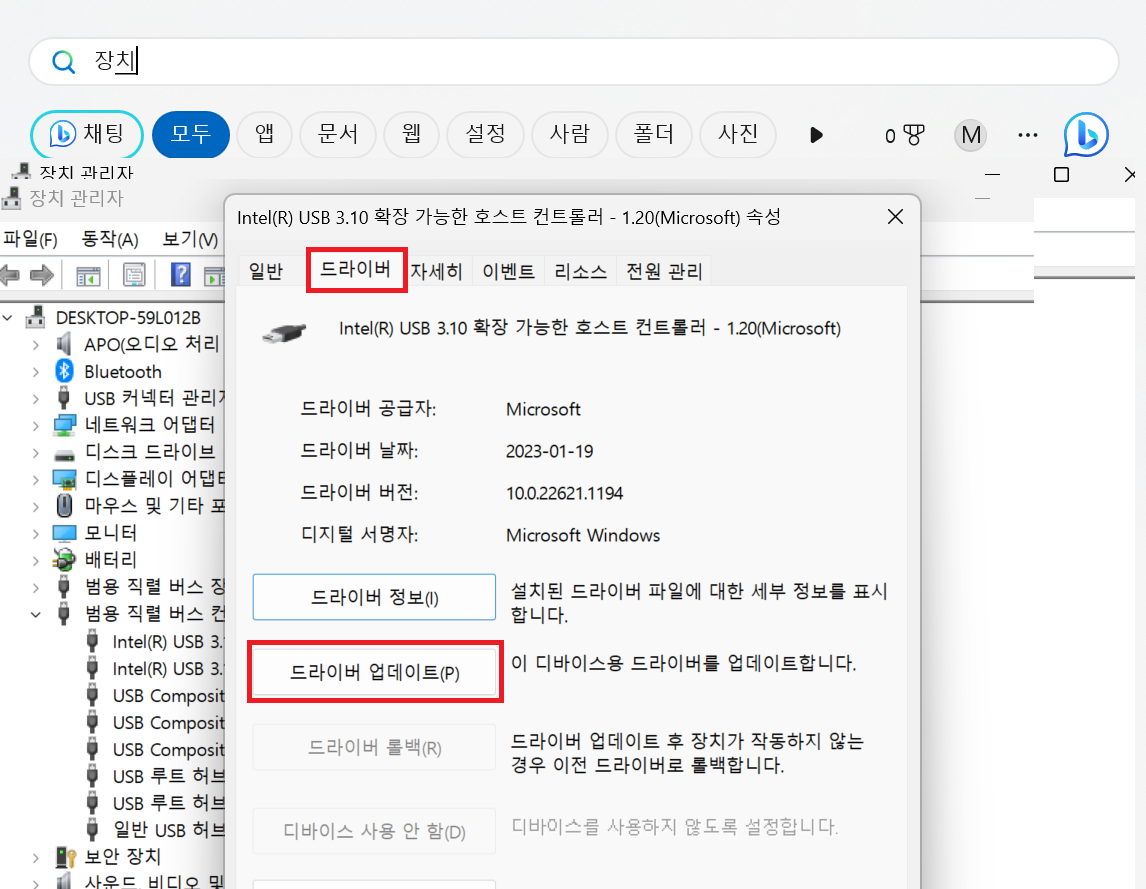Expand the 배터리 category

pos(35,561)
